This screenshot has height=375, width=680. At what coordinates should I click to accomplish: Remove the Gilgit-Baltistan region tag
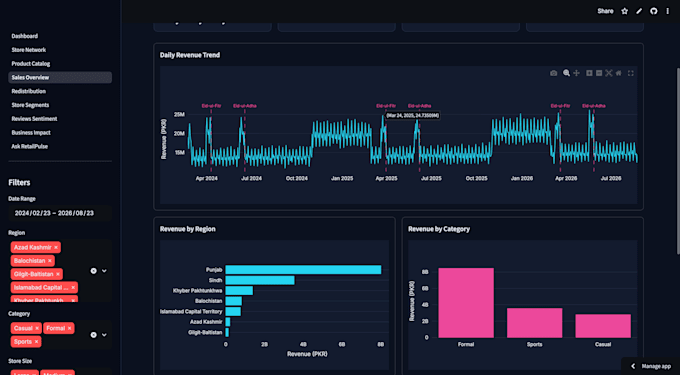point(58,274)
